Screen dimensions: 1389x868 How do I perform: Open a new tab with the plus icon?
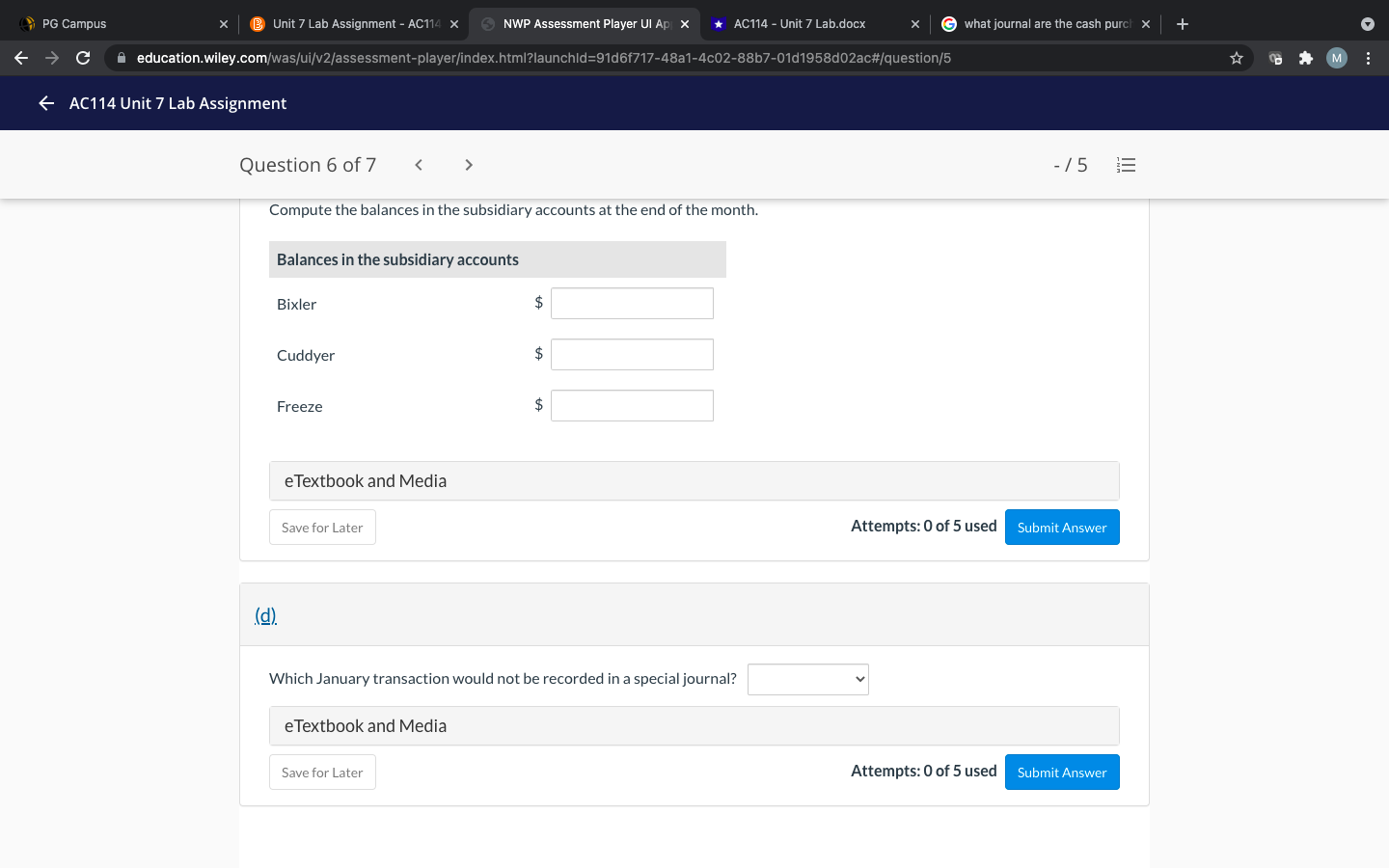pyautogui.click(x=1183, y=23)
